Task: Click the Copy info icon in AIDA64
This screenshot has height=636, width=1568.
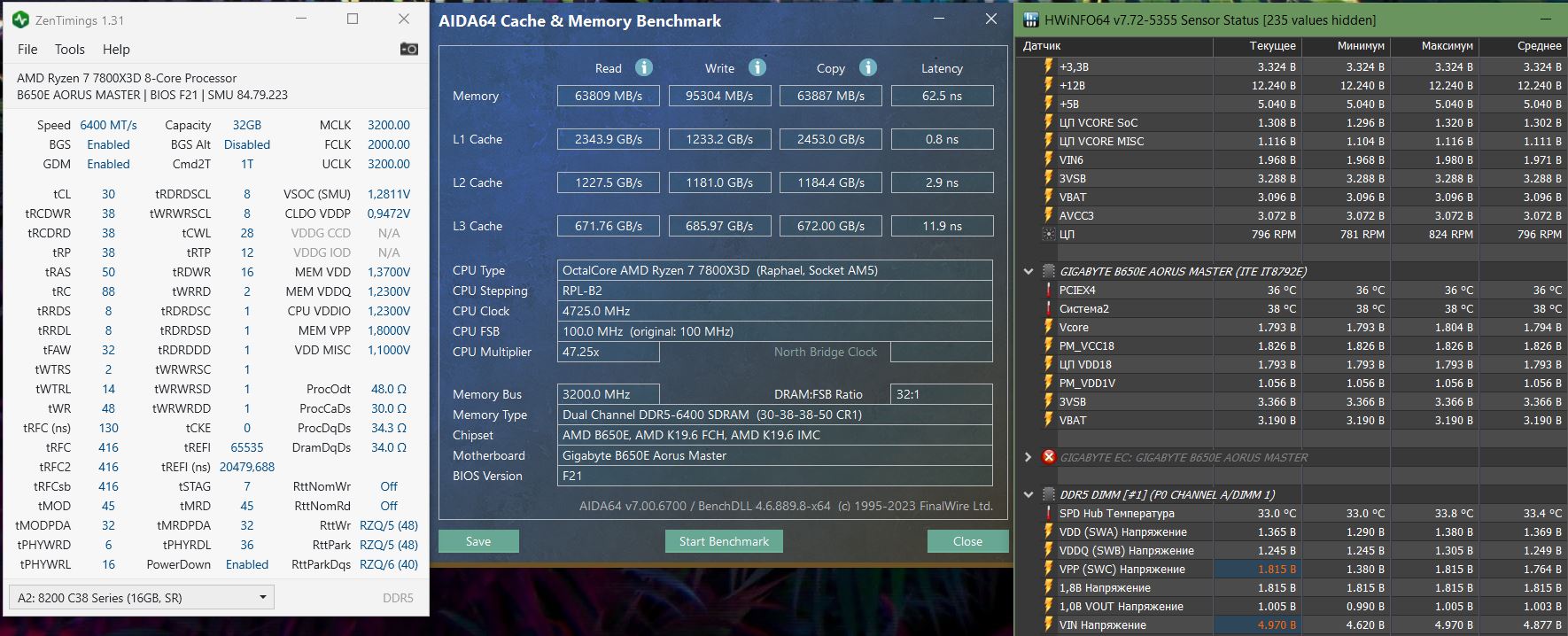Action: click(x=868, y=67)
